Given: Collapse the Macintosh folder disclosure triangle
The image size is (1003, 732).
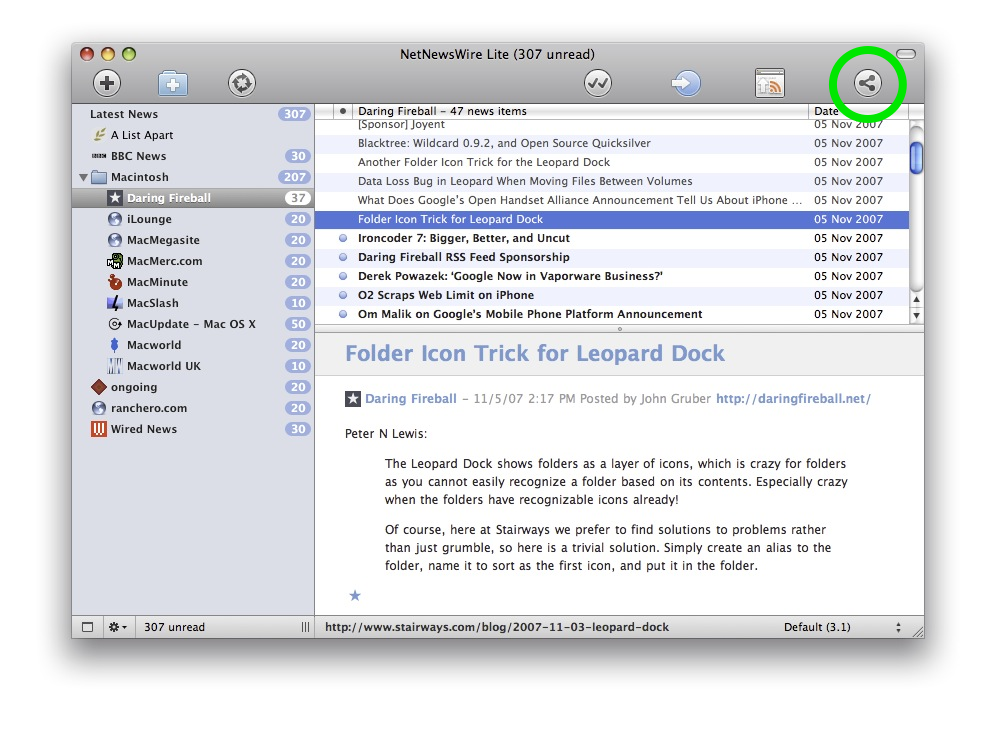Looking at the screenshot, I should click(83, 178).
